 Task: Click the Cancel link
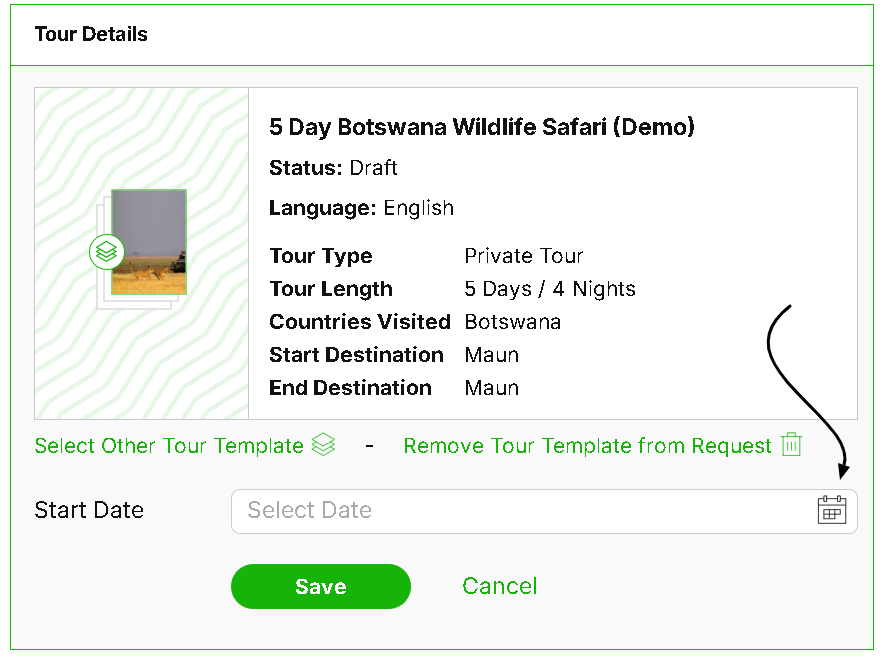pos(499,586)
